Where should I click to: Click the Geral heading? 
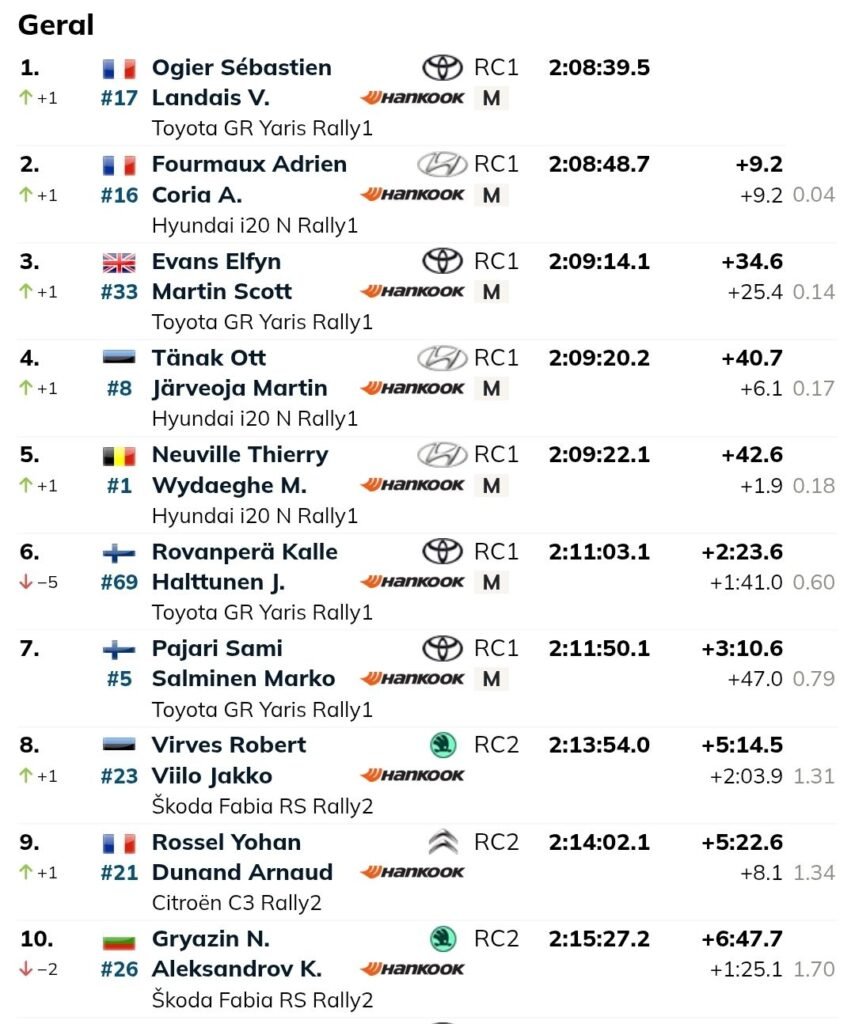click(56, 25)
